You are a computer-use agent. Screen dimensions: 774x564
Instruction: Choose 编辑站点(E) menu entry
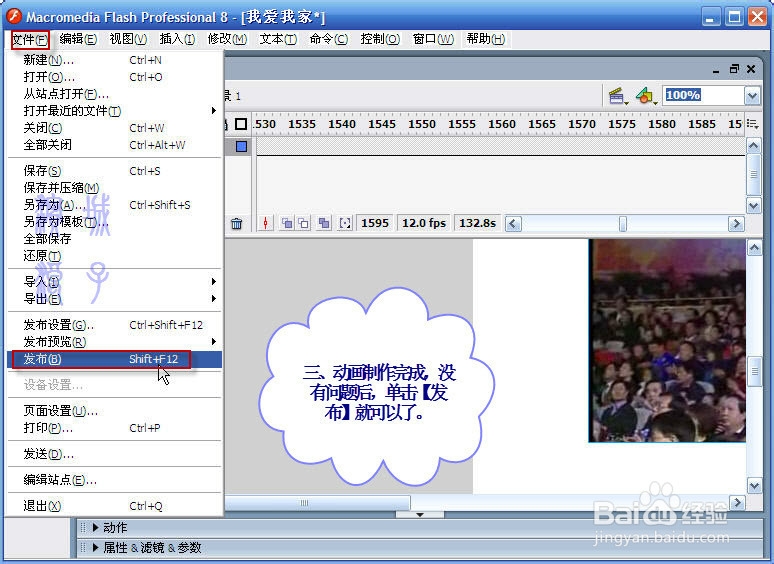(x=115, y=480)
